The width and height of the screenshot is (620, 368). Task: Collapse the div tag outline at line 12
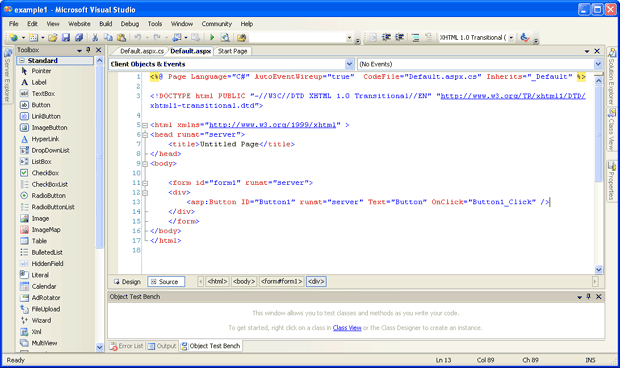(x=145, y=193)
